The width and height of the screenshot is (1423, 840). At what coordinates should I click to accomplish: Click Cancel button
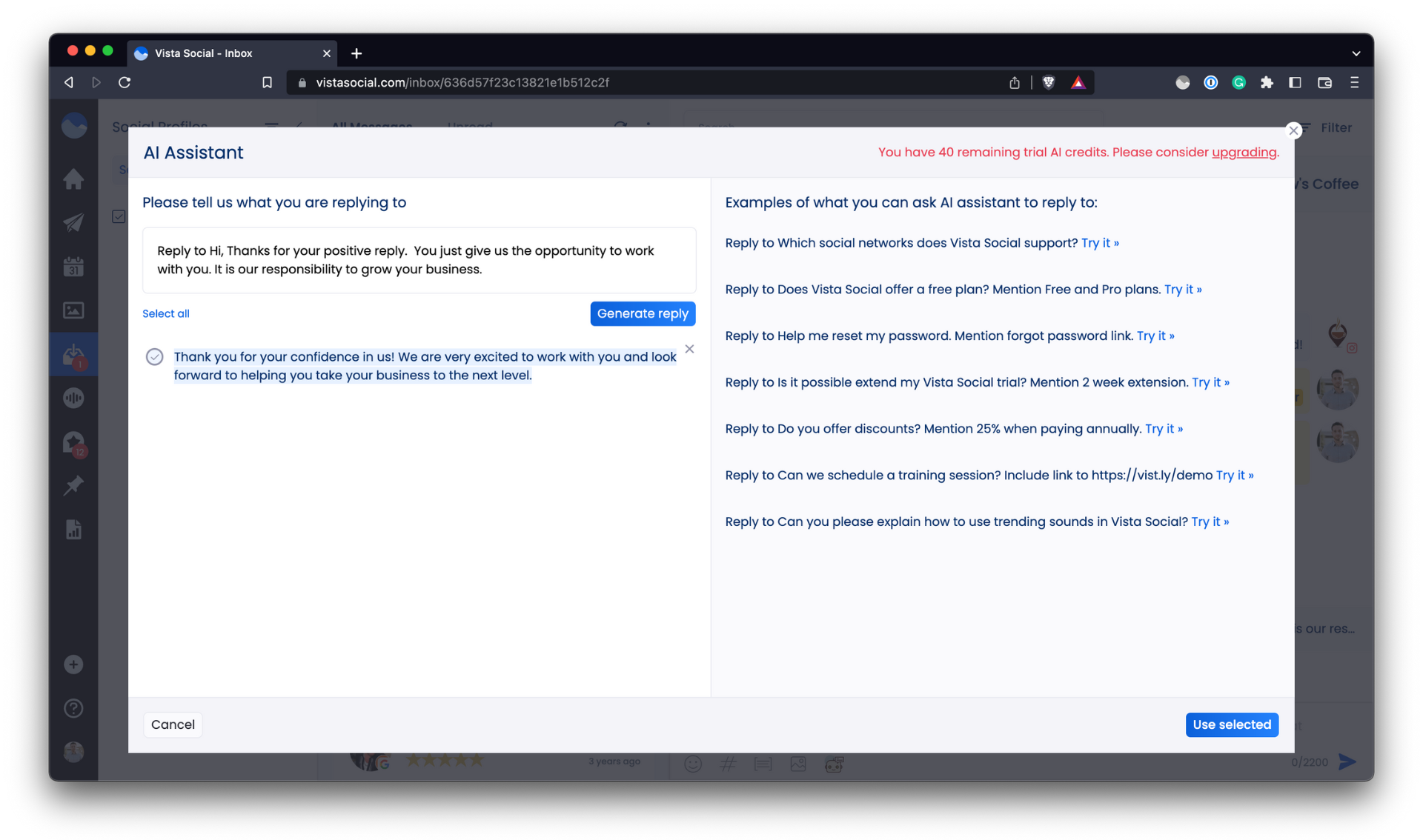pyautogui.click(x=173, y=724)
